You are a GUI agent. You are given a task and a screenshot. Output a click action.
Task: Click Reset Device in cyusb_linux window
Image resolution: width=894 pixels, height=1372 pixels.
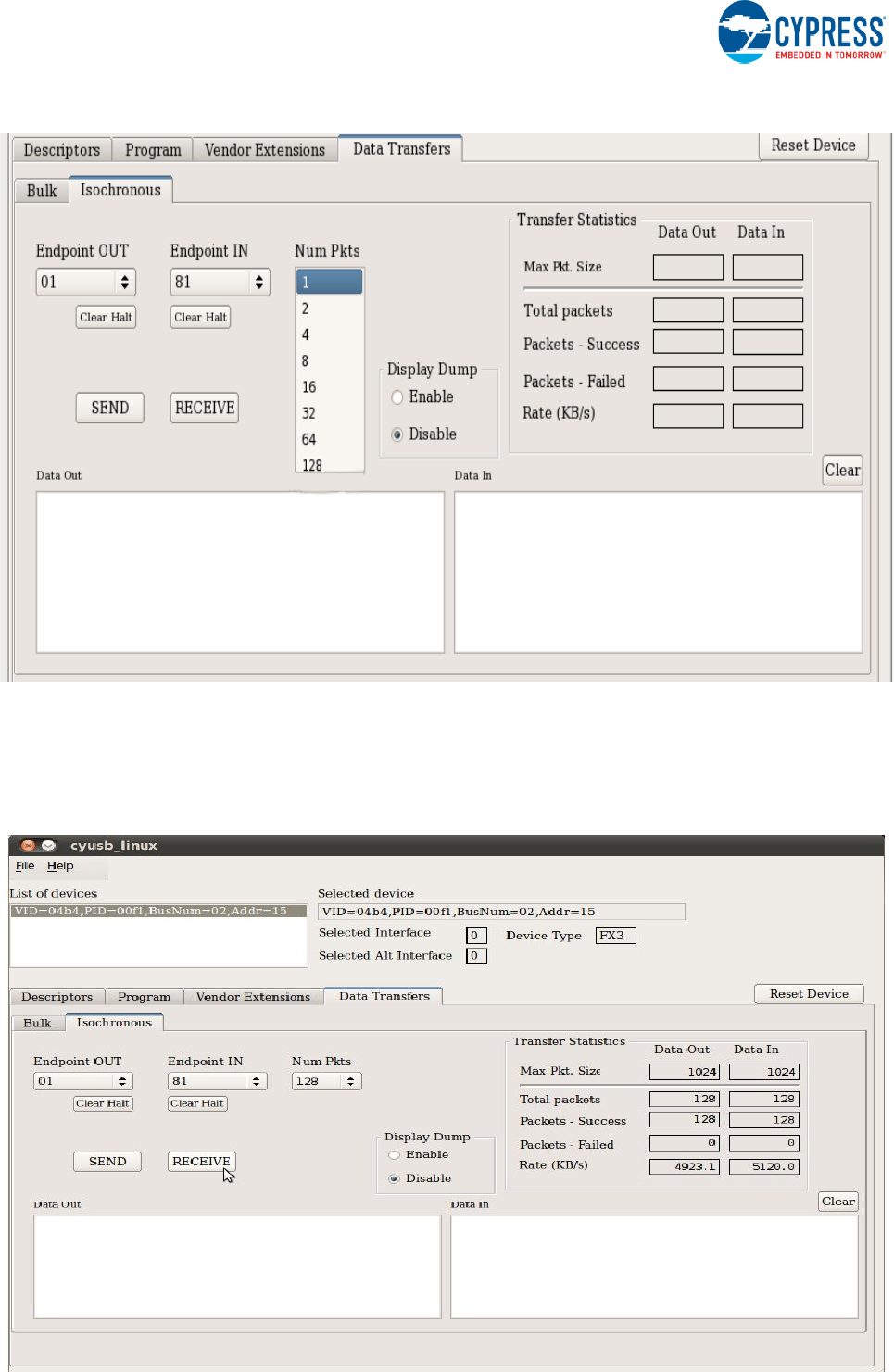[x=809, y=994]
